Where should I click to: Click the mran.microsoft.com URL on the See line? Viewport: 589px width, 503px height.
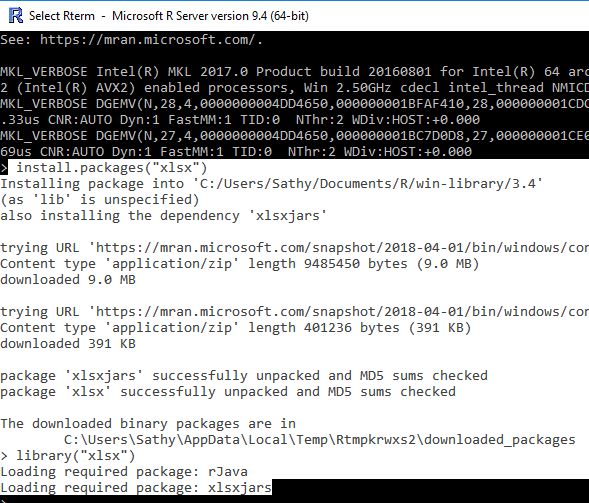pos(151,39)
